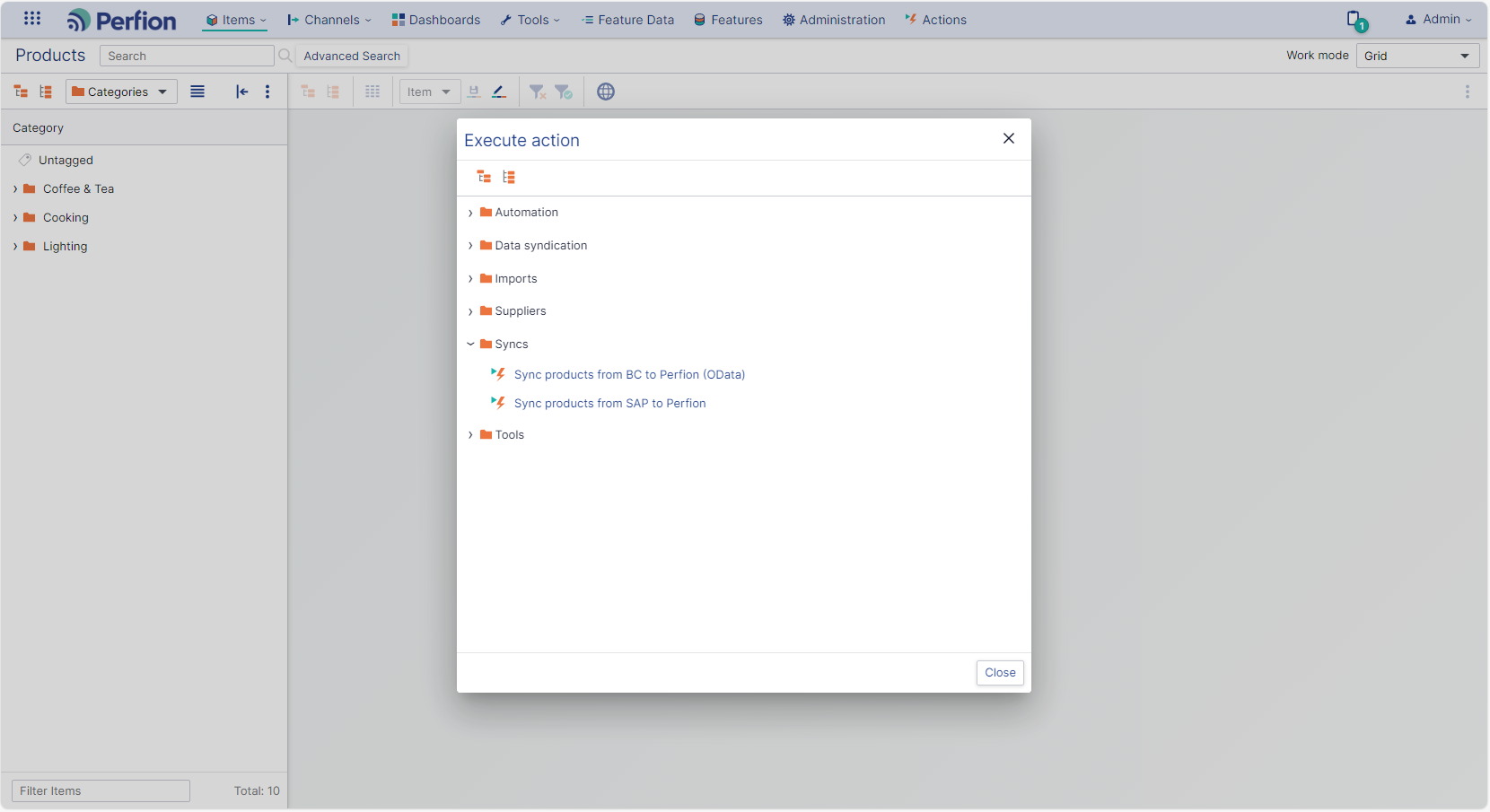The image size is (1490, 812).
Task: Open the grid toolbar overflow menu
Action: 1468,92
